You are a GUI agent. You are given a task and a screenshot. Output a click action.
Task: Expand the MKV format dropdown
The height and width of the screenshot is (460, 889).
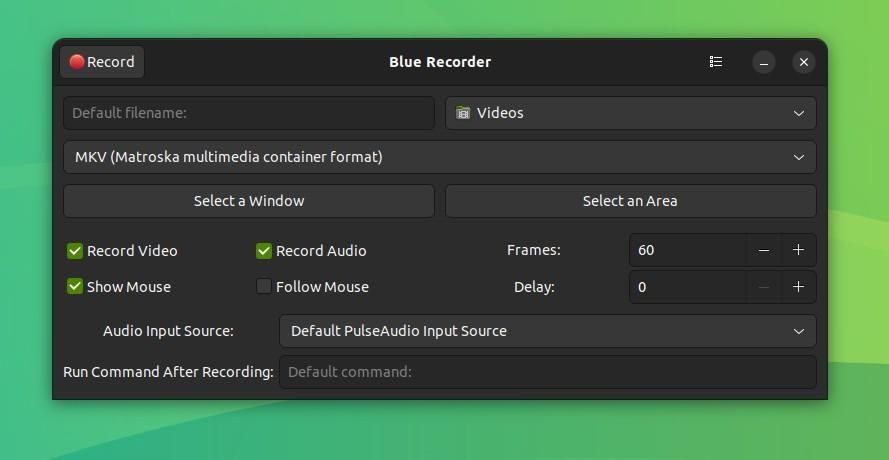pyautogui.click(x=439, y=157)
